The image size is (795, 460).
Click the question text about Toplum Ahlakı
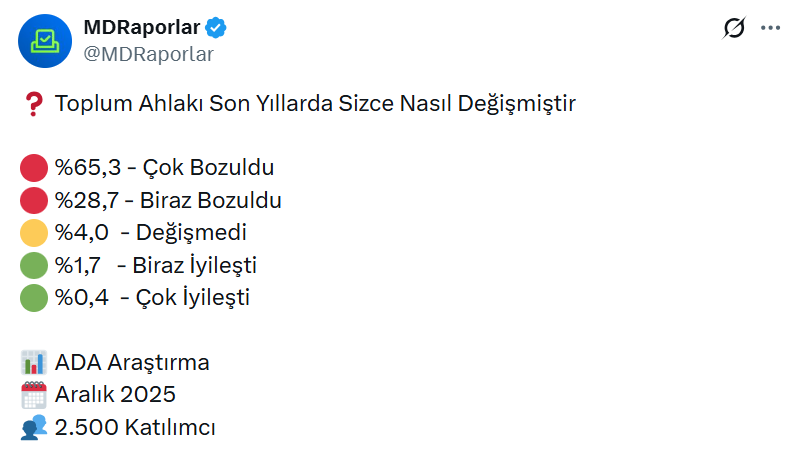coord(315,104)
